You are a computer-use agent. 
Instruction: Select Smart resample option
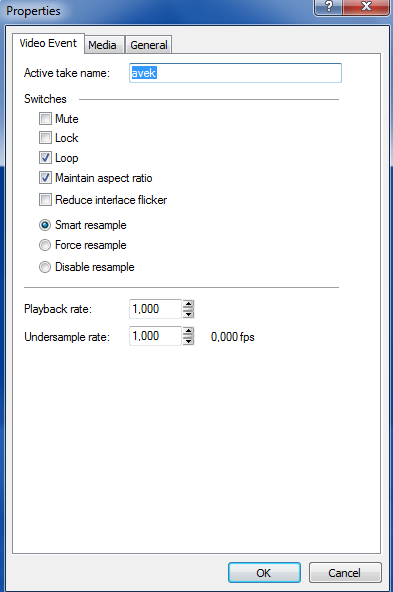[45, 225]
